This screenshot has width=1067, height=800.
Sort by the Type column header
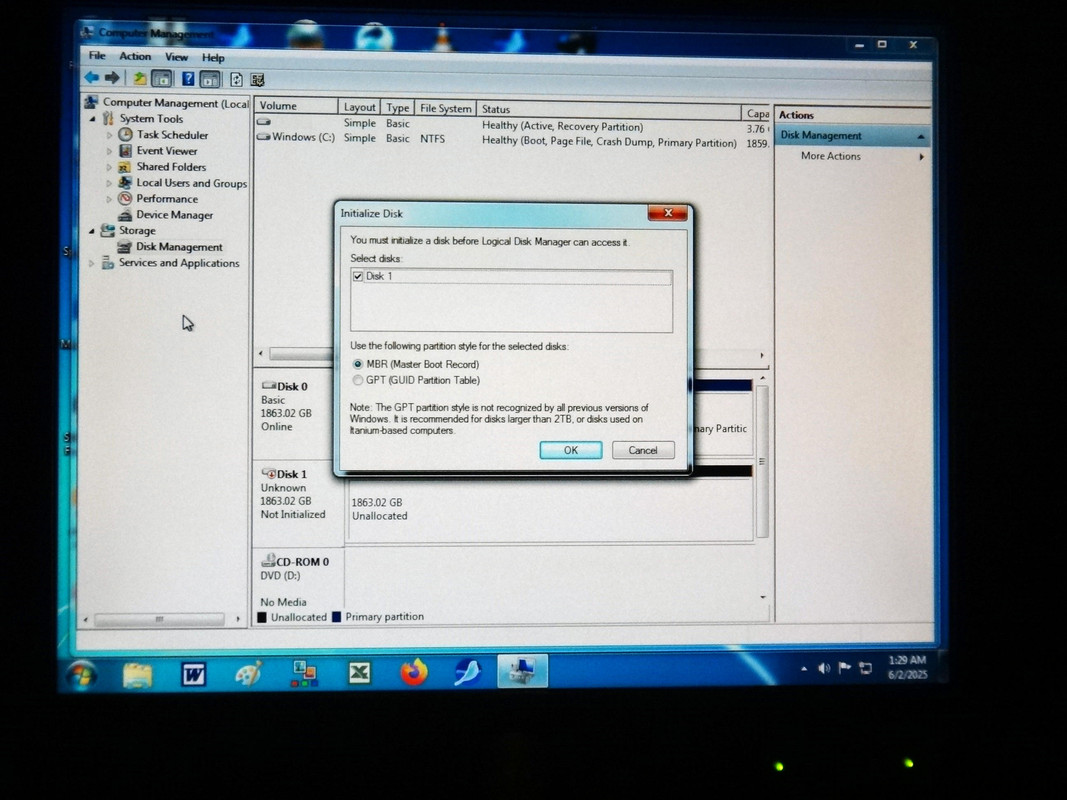(397, 107)
